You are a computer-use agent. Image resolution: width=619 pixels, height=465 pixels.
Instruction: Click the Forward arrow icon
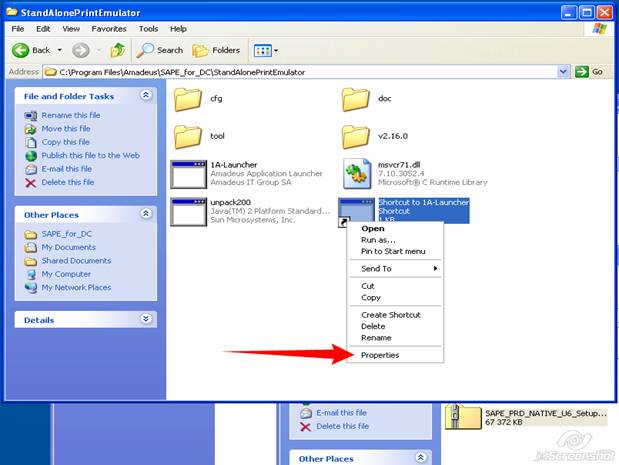coord(81,50)
